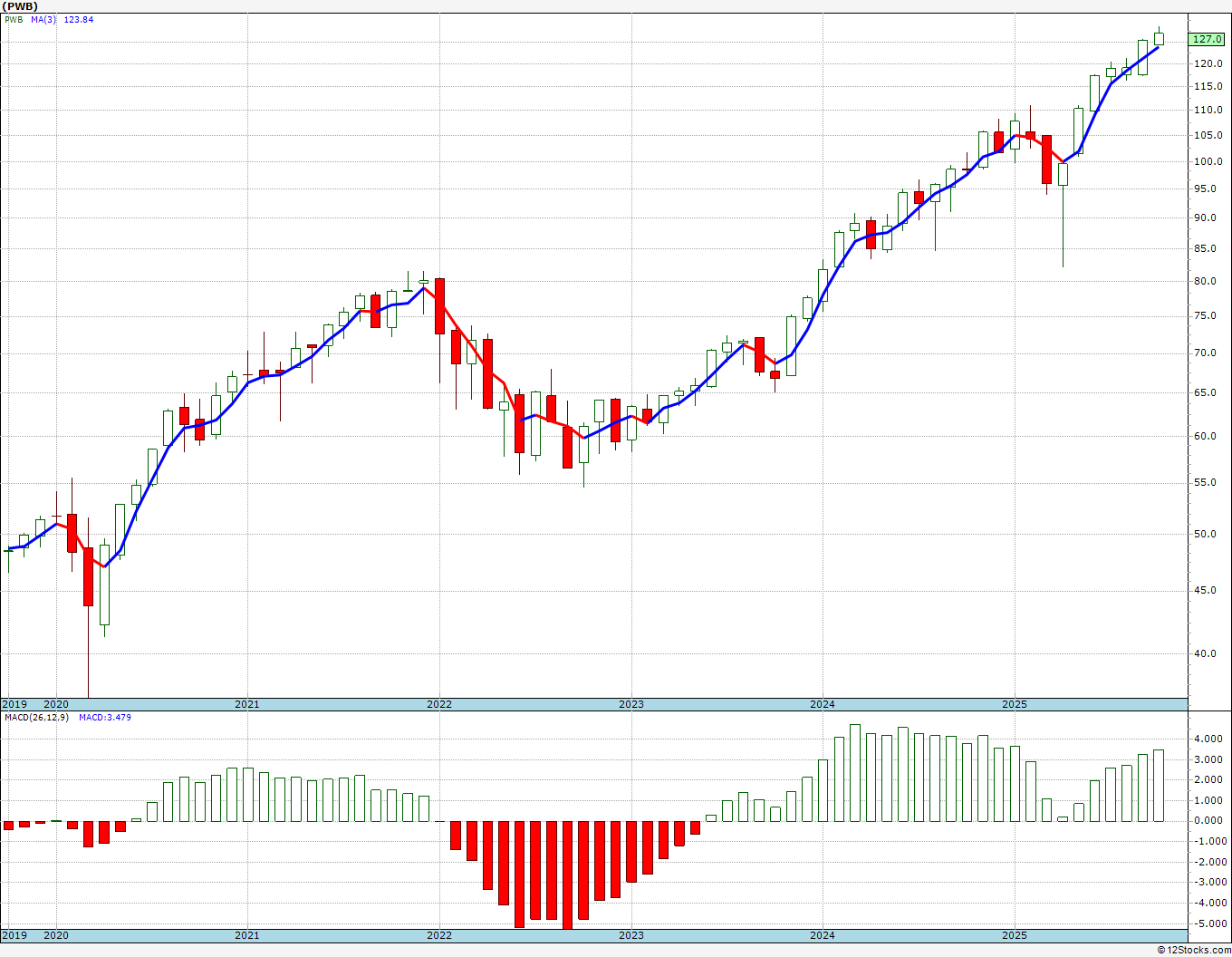1232x957 pixels.
Task: Click the 2023 label under the price chart
Action: pos(631,704)
